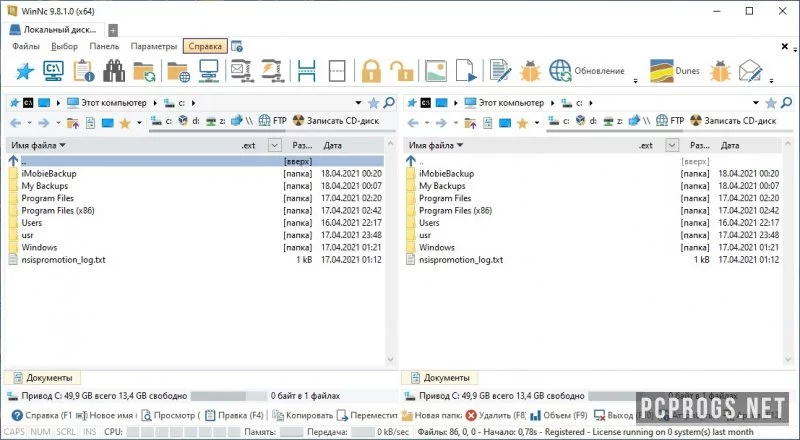Click left panel Документы tab
The image size is (800, 440).
click(42, 378)
